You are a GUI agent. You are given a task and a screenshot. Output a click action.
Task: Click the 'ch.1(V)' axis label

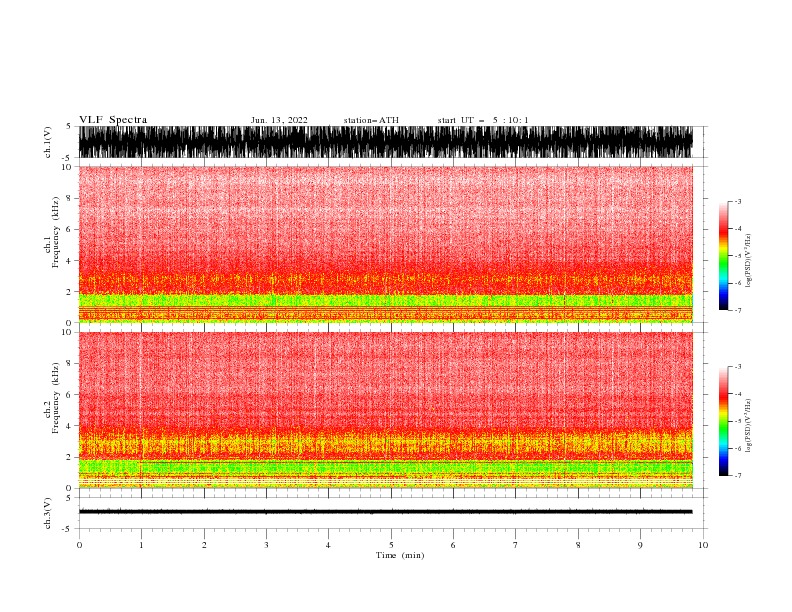click(48, 142)
